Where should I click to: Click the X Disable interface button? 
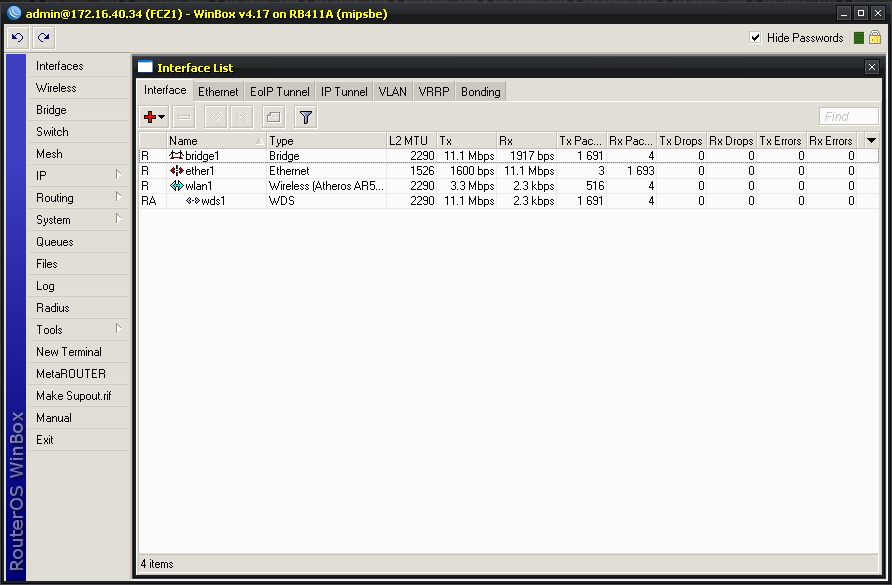(242, 117)
